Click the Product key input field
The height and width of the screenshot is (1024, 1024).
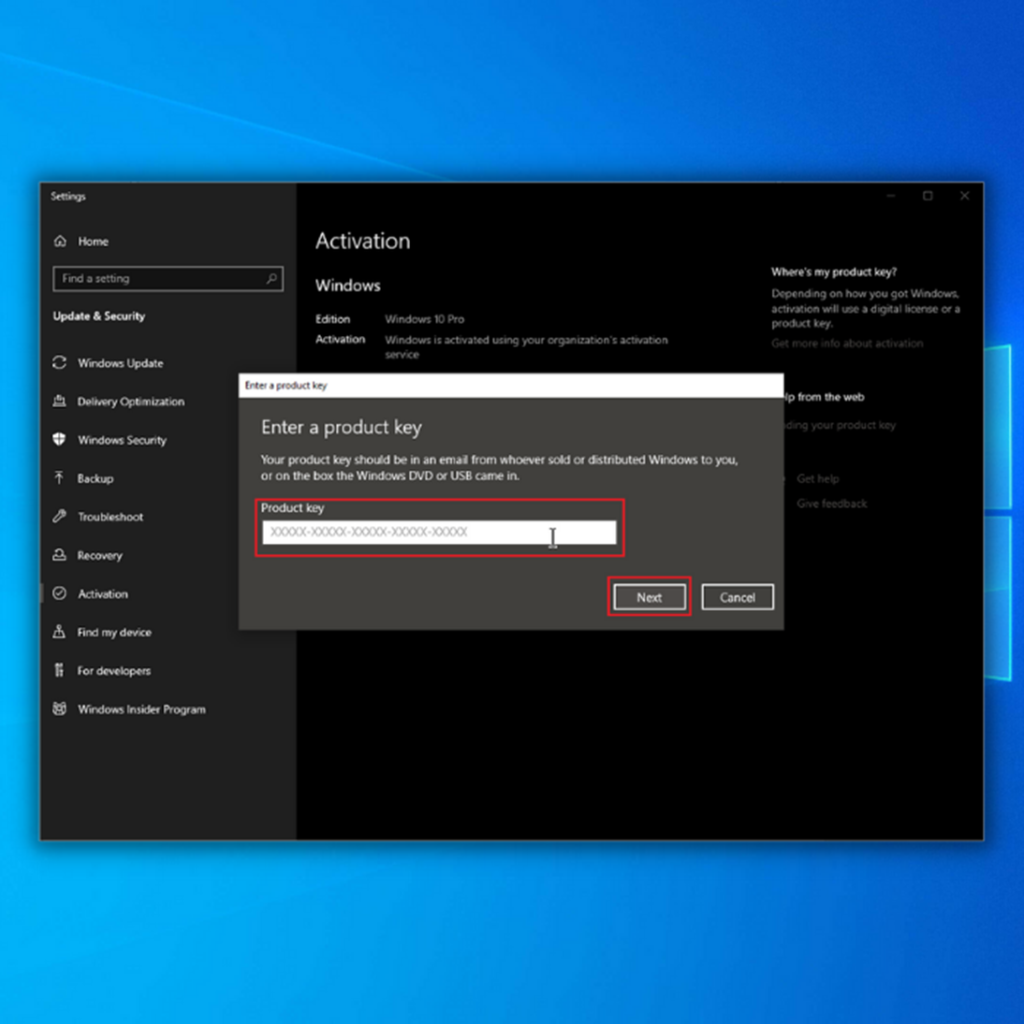pos(439,532)
